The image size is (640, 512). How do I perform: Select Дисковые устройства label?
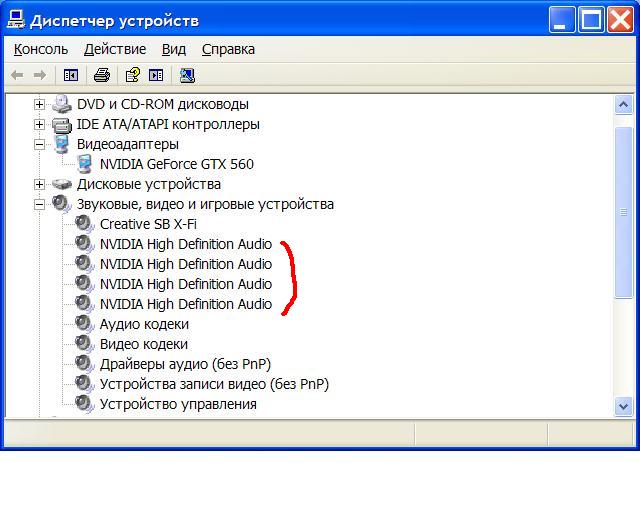tap(149, 184)
